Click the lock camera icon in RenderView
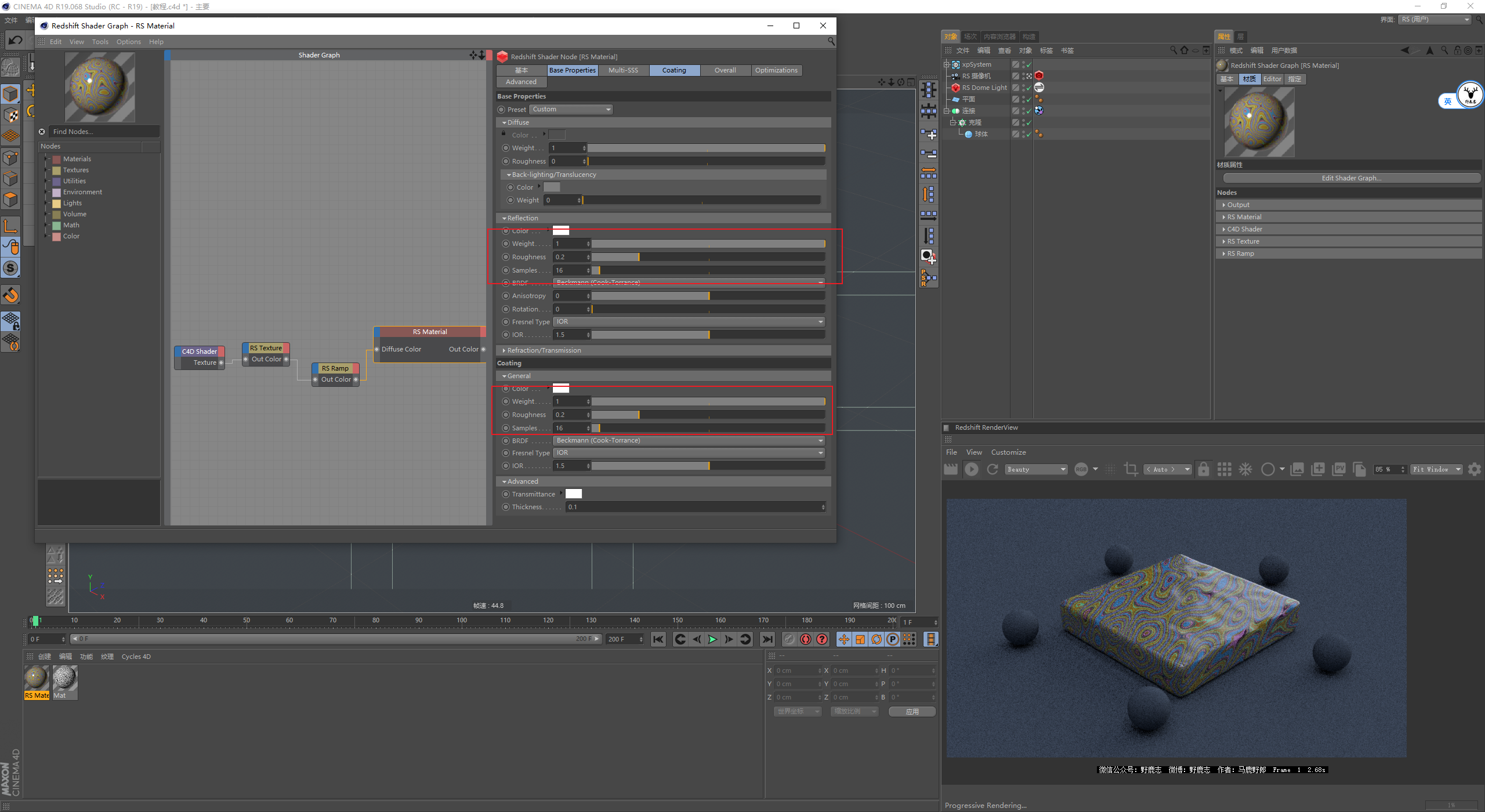Image resolution: width=1485 pixels, height=812 pixels. pyautogui.click(x=1204, y=469)
